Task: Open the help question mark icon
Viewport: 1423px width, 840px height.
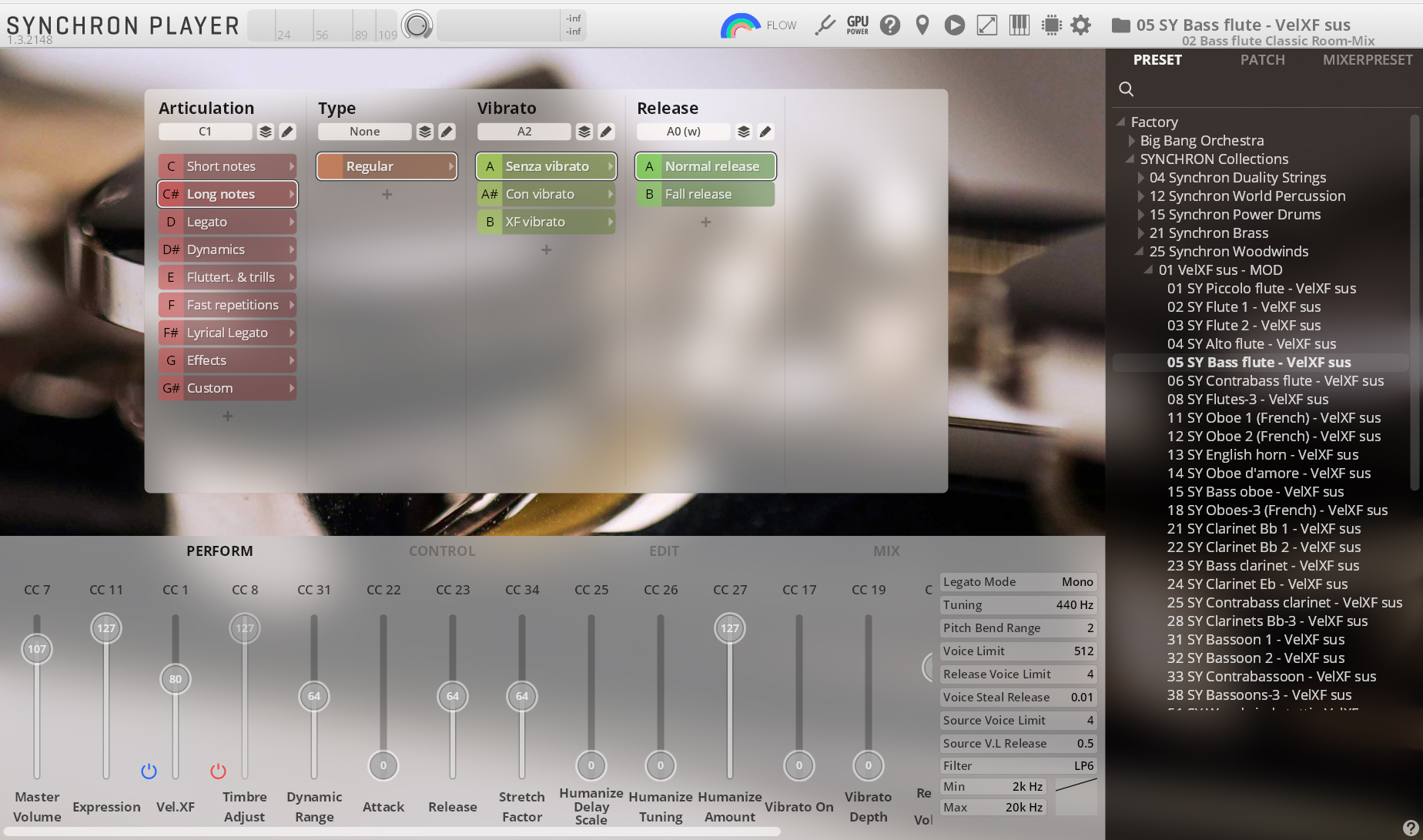Action: click(890, 25)
